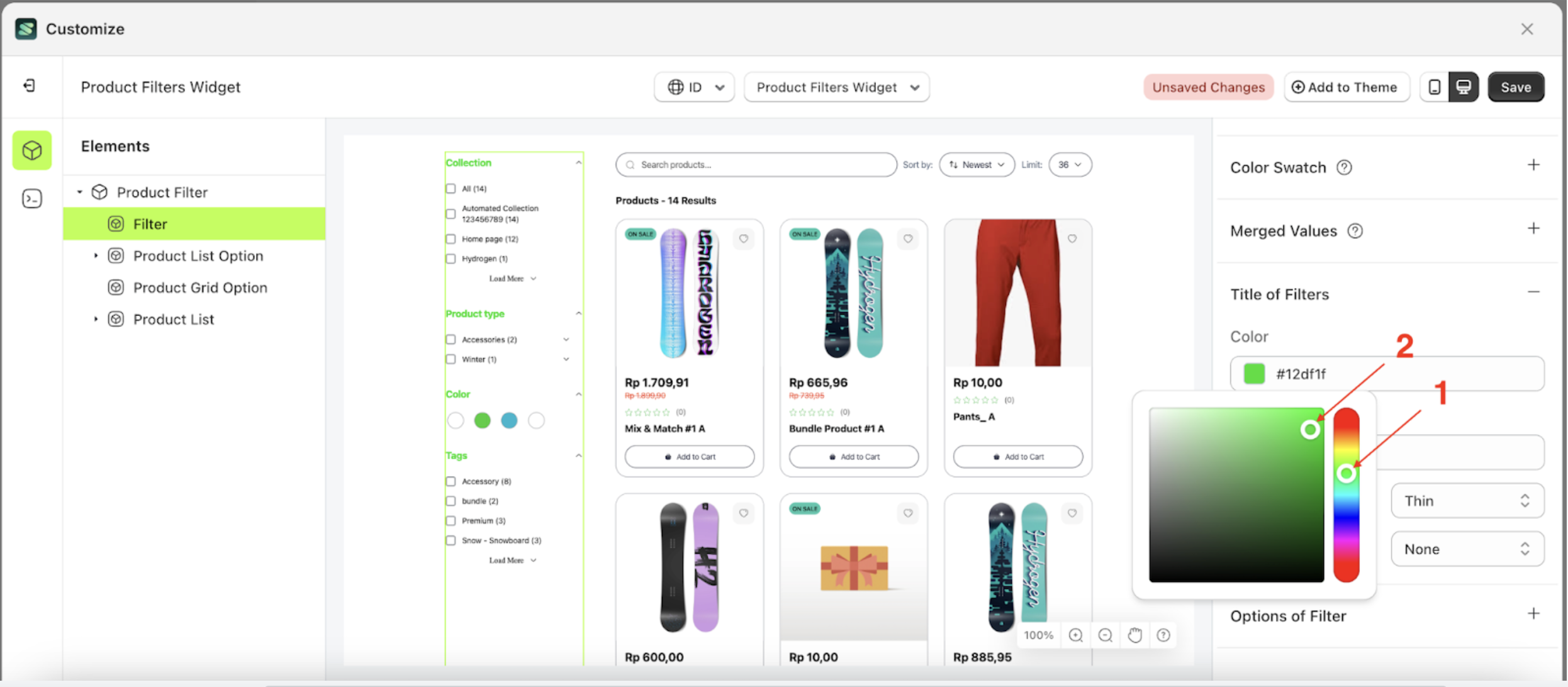
Task: Click the green #12df1f color swatch
Action: [x=1254, y=374]
